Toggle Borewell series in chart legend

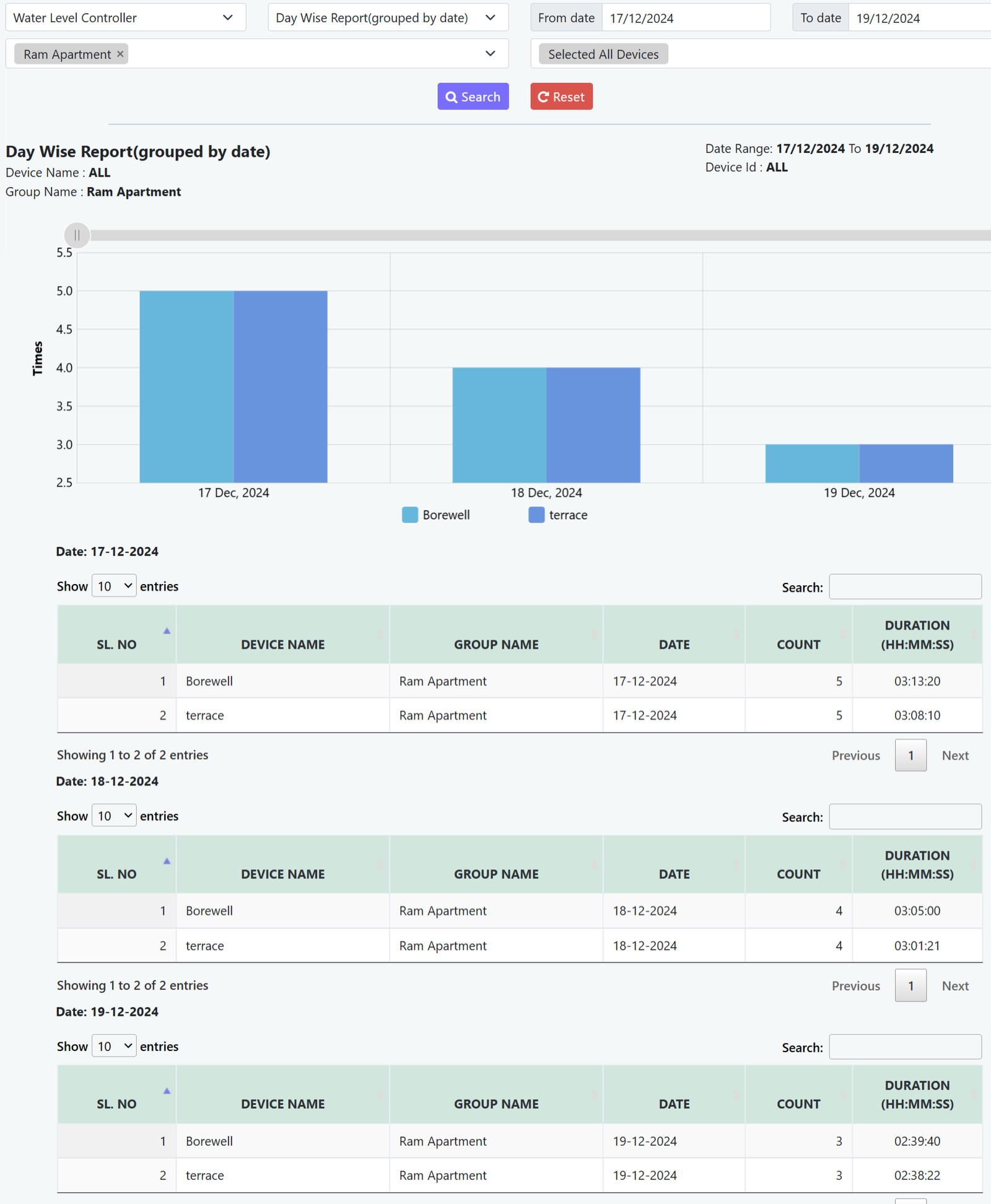tap(436, 515)
